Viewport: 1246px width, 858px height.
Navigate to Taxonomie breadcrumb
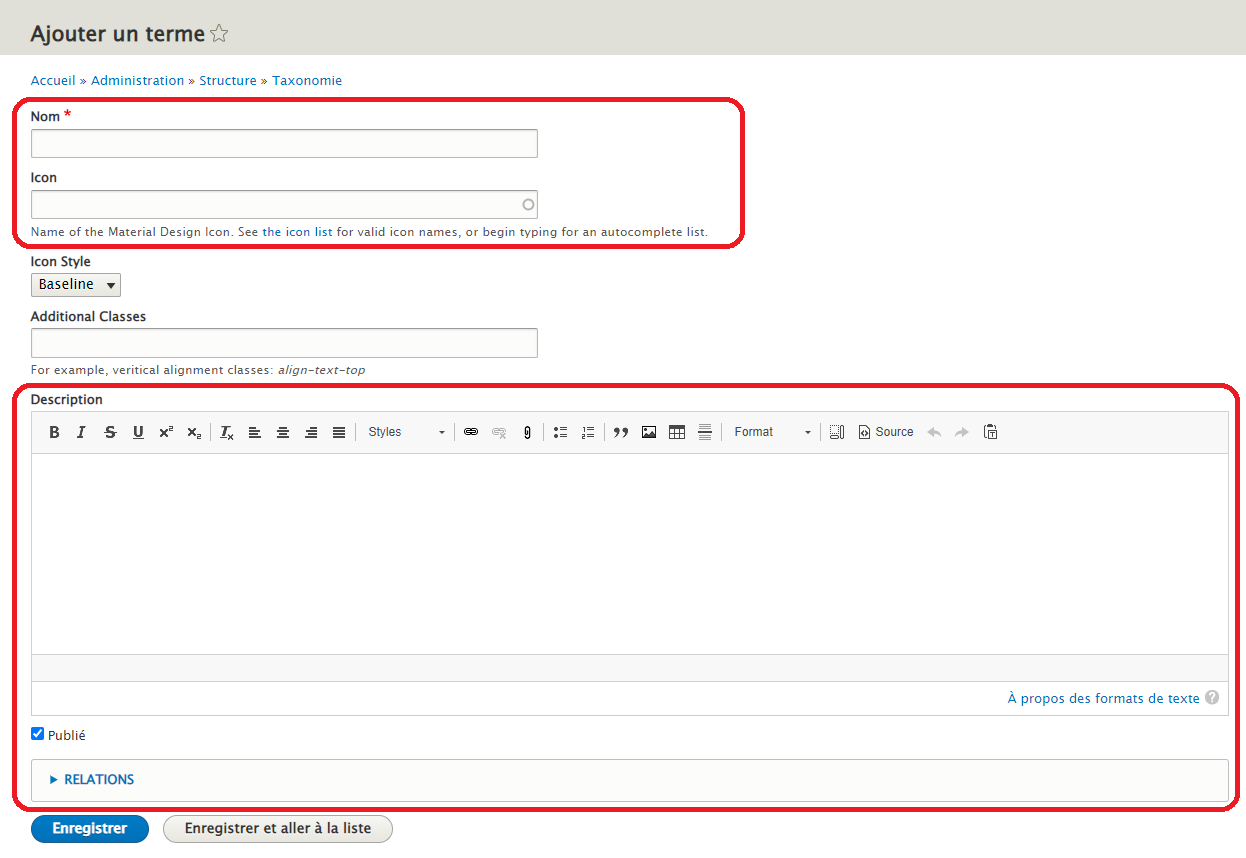pyautogui.click(x=307, y=80)
